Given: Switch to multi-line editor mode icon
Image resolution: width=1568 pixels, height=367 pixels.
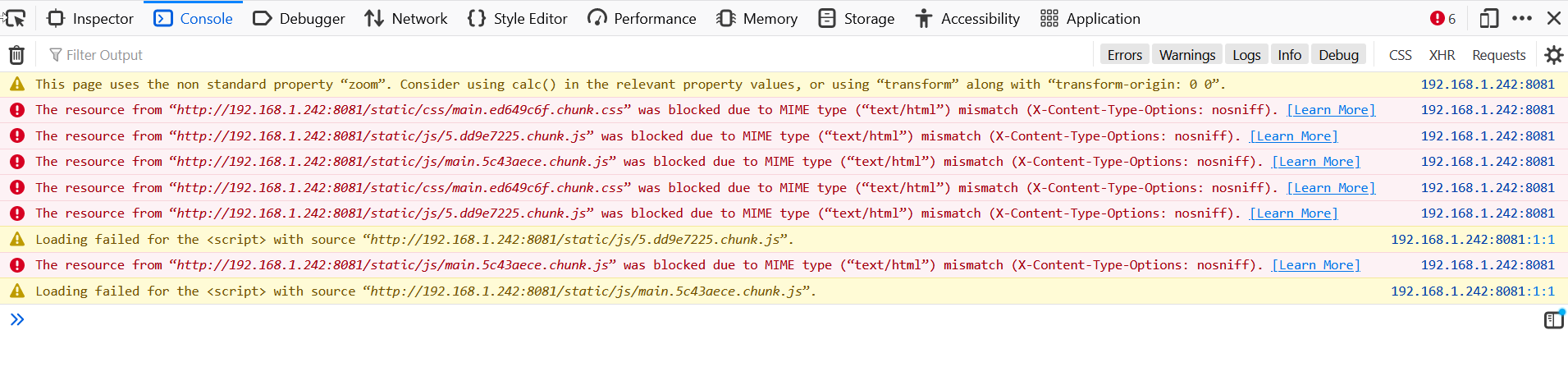Looking at the screenshot, I should [1553, 319].
